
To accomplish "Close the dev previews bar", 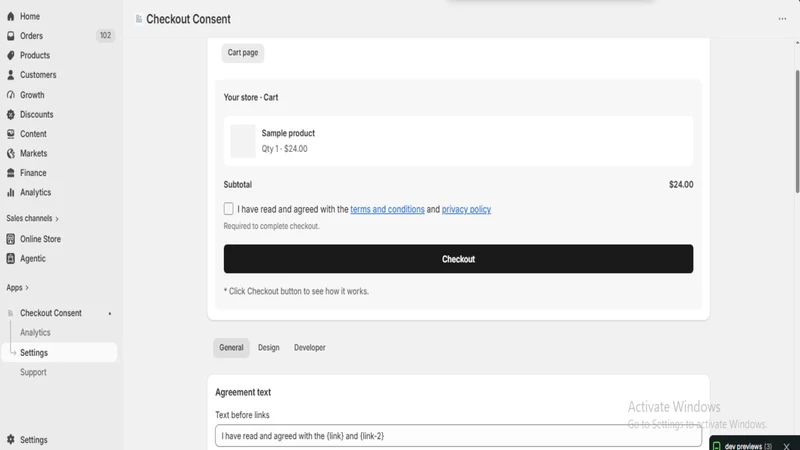I will [786, 446].
